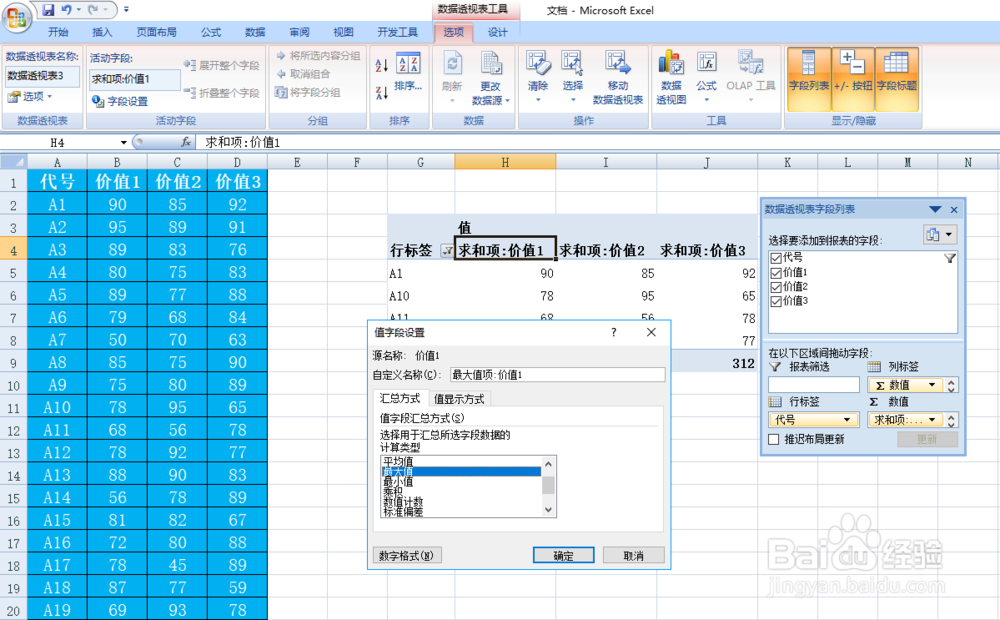Viewport: 1000px width, 620px height.
Task: Open the 数据 ribbon tab
Action: (x=255, y=32)
